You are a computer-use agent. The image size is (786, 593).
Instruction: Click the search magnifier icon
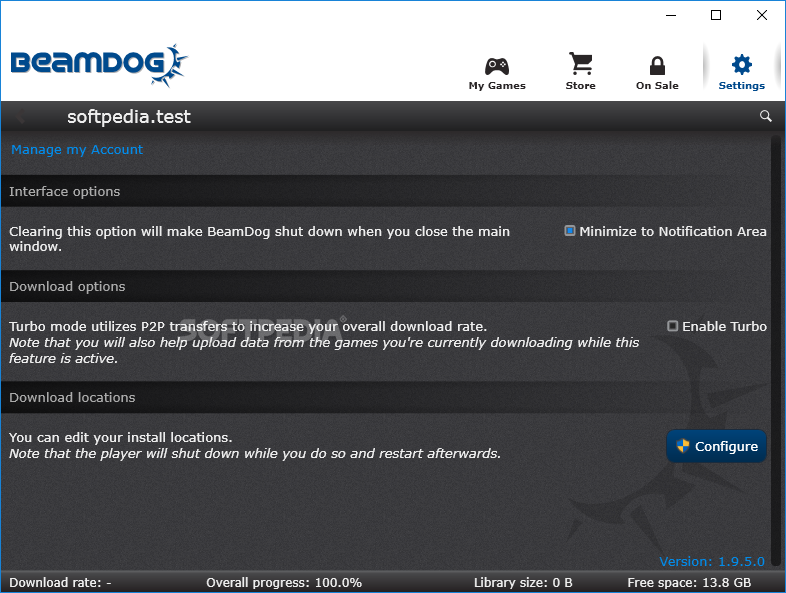765,116
